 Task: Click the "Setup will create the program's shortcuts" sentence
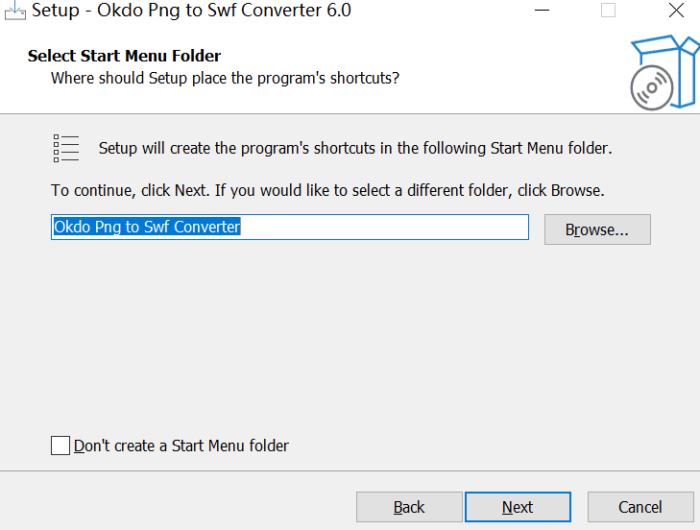point(355,148)
